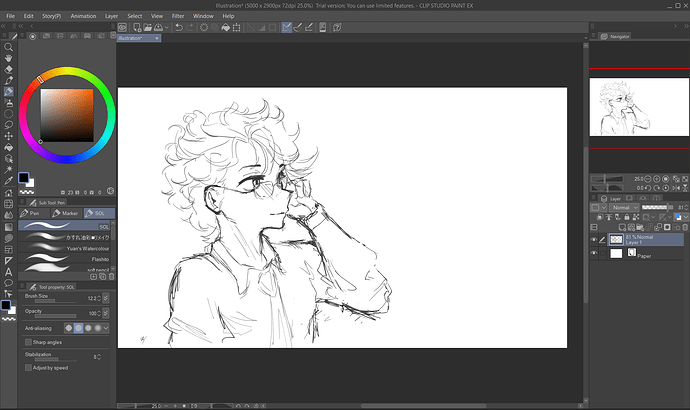Open the File menu
Viewport: 690px width, 410px height.
click(x=11, y=16)
